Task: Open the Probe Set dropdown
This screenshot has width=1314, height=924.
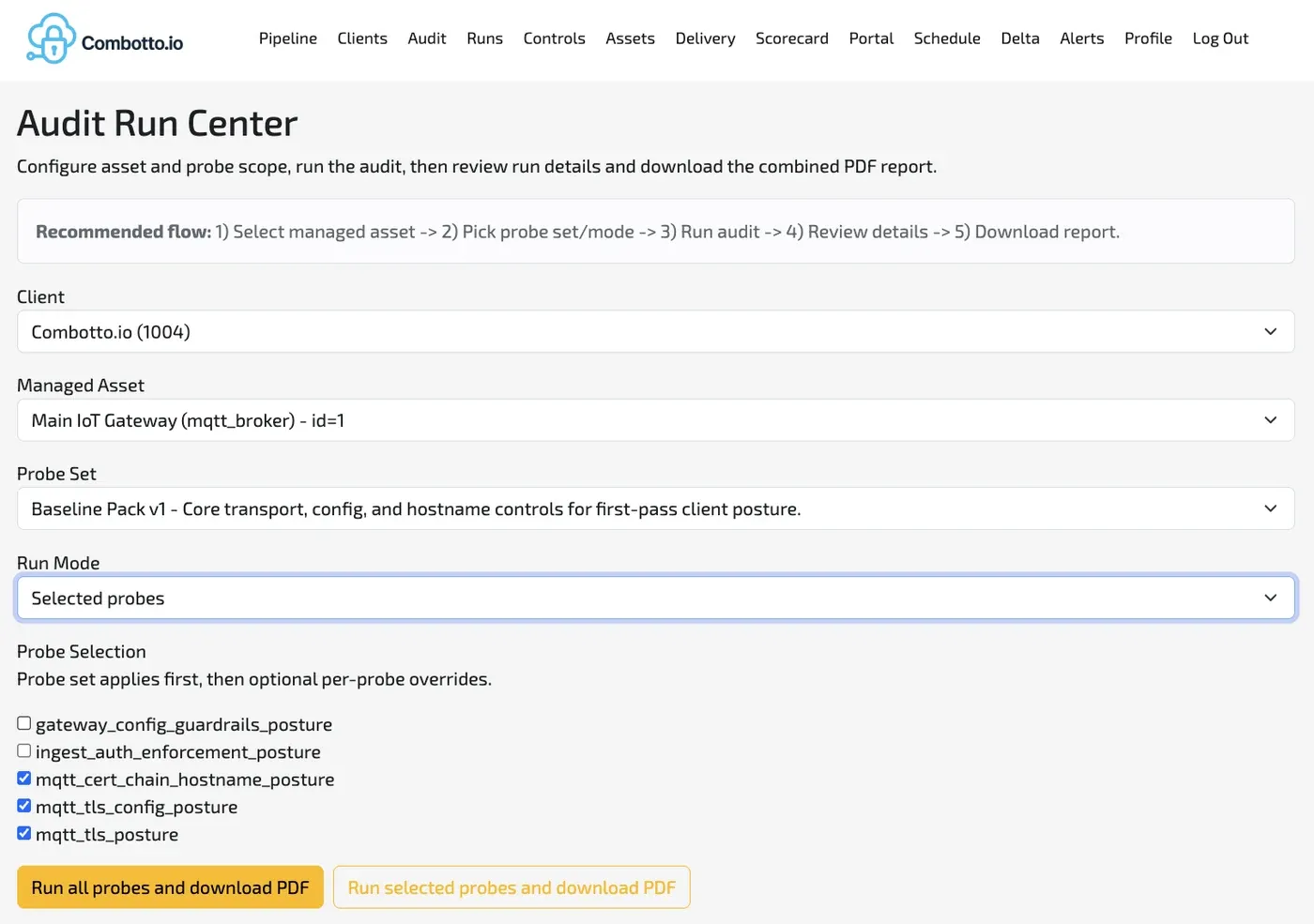Action: click(x=1270, y=508)
